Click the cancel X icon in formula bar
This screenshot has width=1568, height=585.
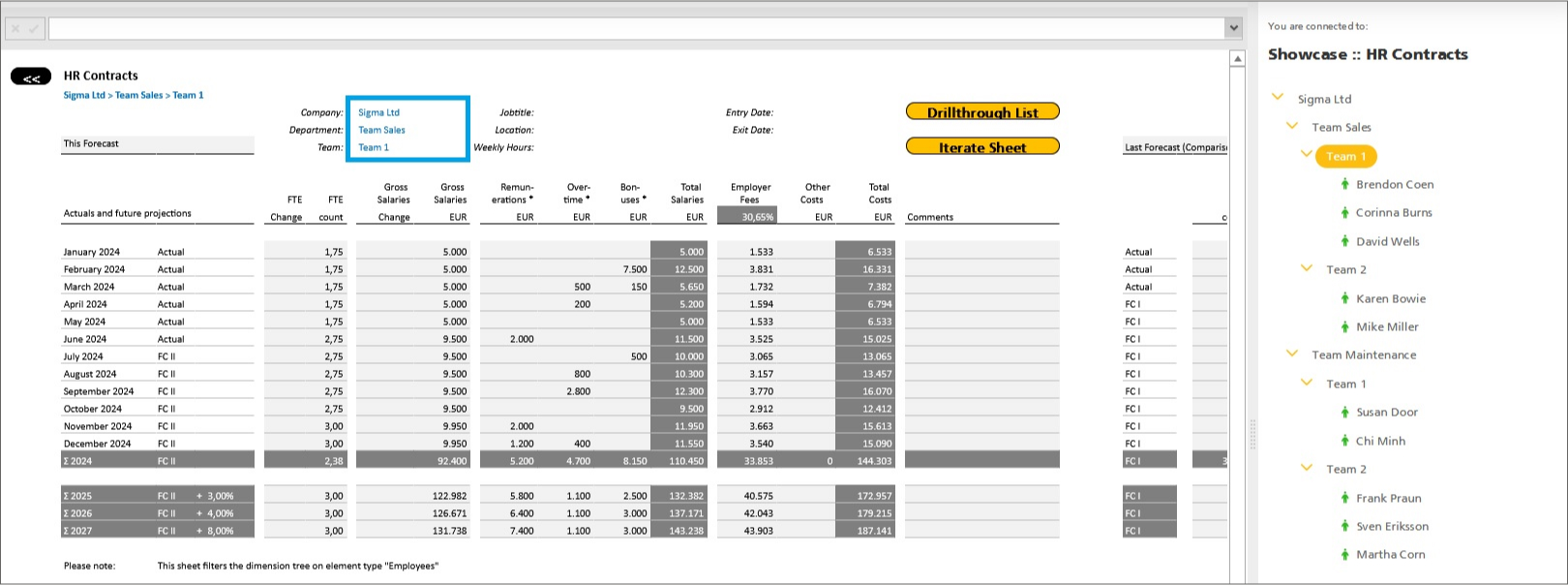(x=15, y=29)
